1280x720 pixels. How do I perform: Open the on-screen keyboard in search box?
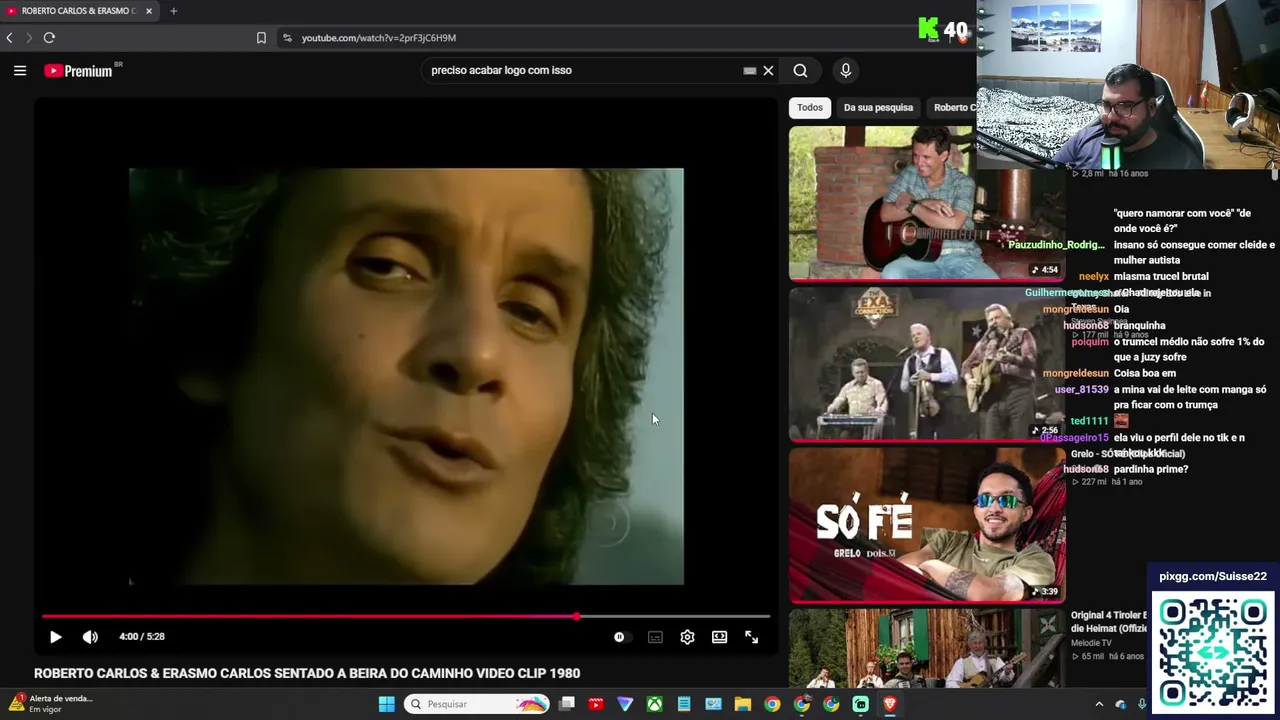point(749,71)
